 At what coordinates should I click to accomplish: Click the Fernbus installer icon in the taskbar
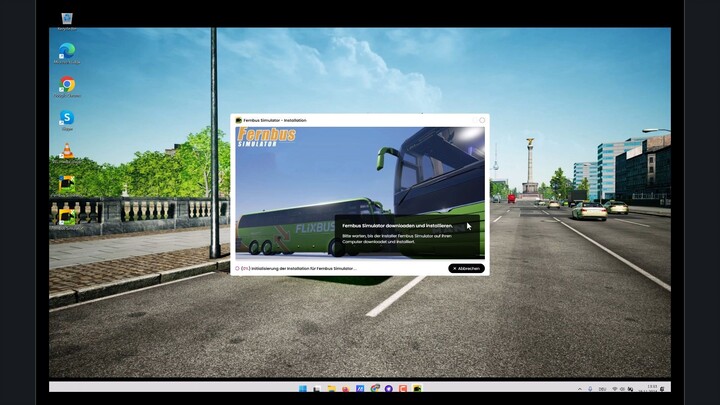(x=417, y=389)
